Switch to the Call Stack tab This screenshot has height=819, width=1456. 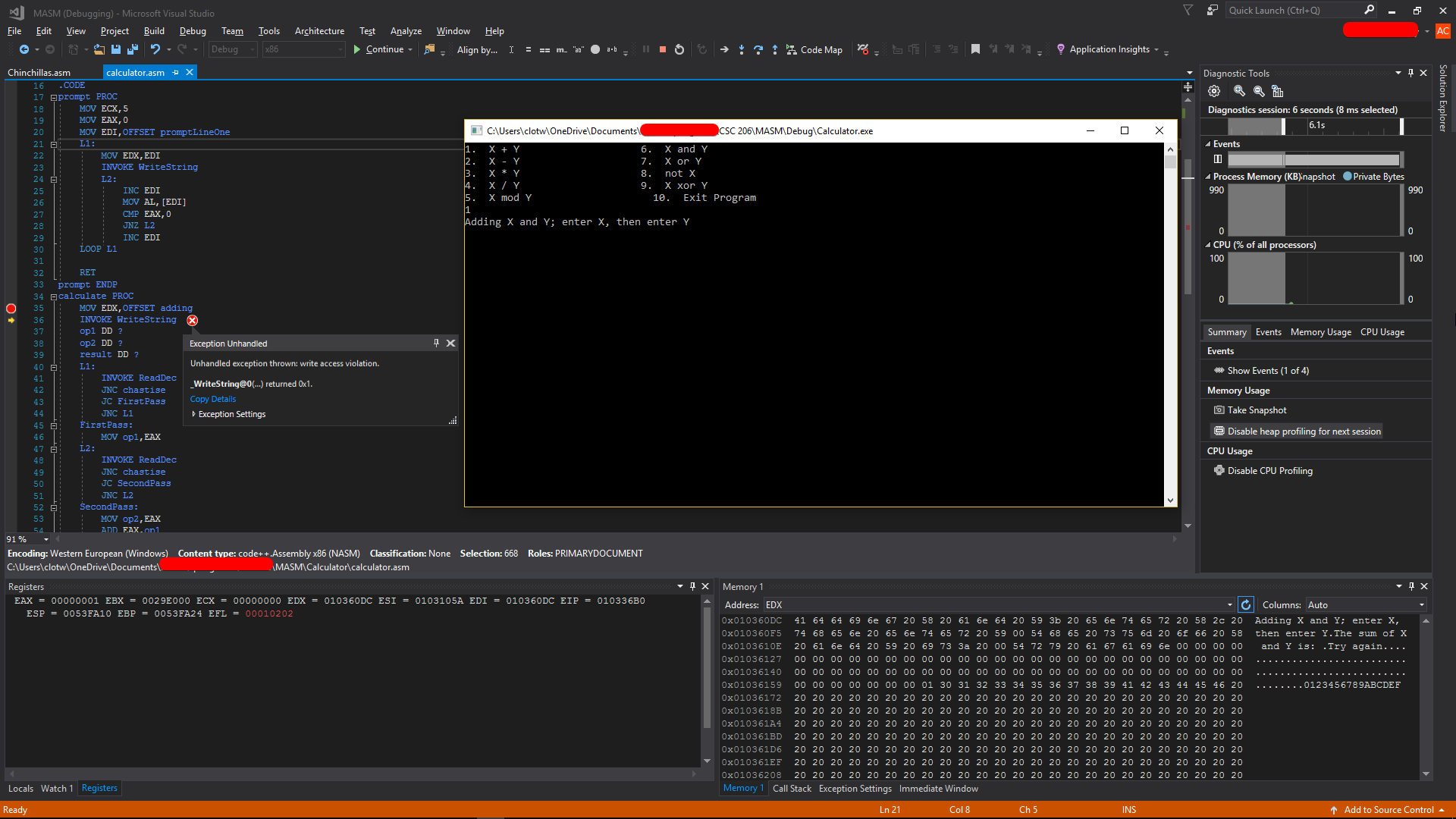click(x=792, y=789)
